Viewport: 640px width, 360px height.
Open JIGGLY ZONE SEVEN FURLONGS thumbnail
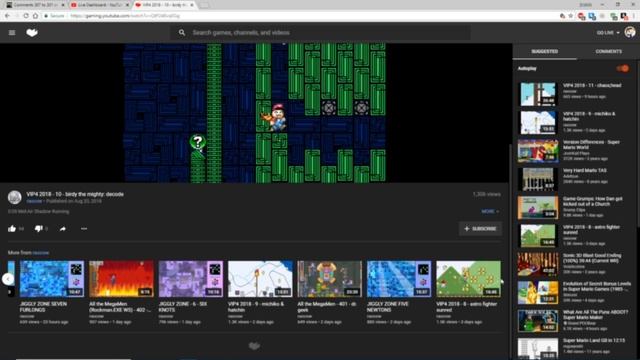coord(52,279)
